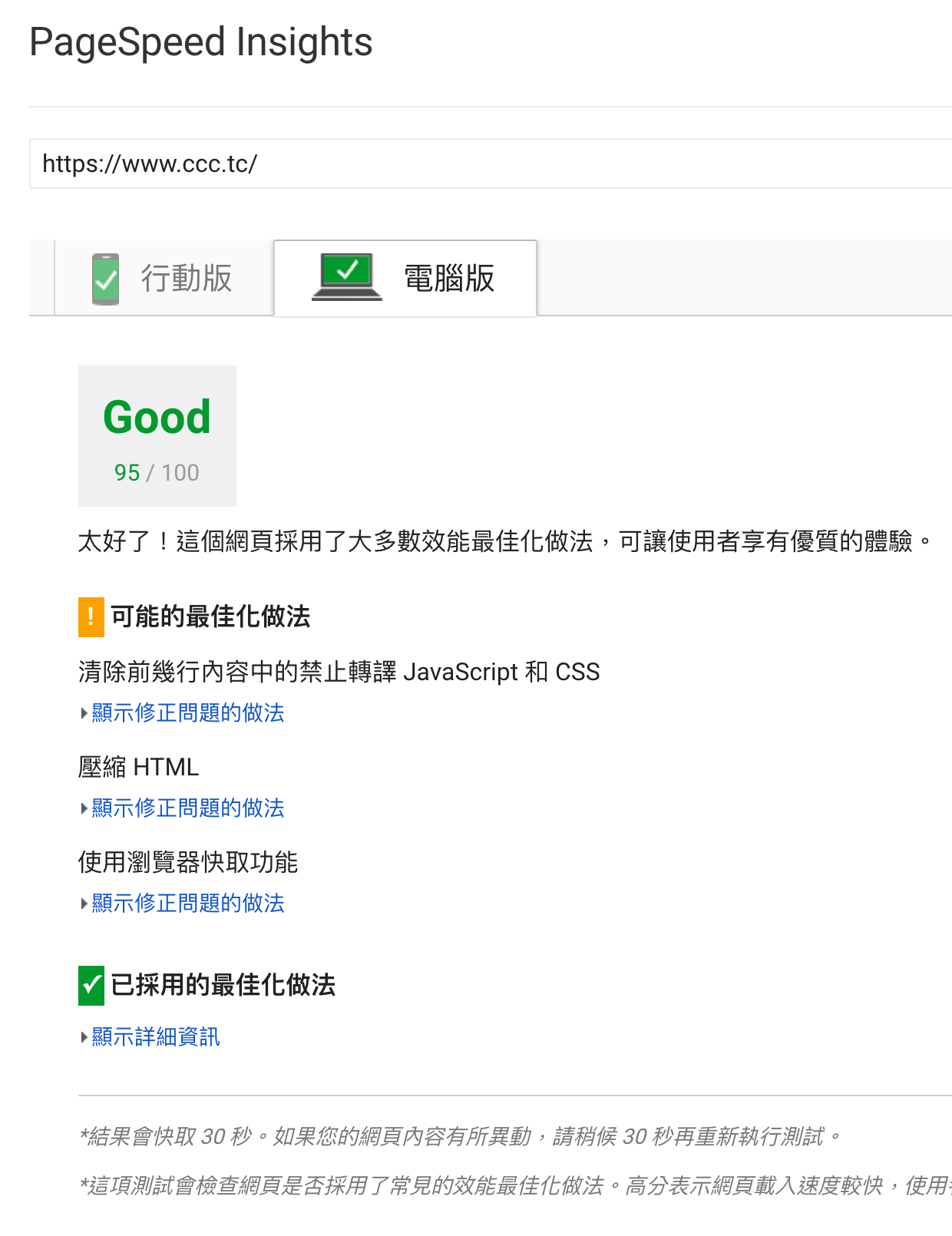Click the mobile phone checkmark icon
The height and width of the screenshot is (1236, 952).
tap(105, 279)
